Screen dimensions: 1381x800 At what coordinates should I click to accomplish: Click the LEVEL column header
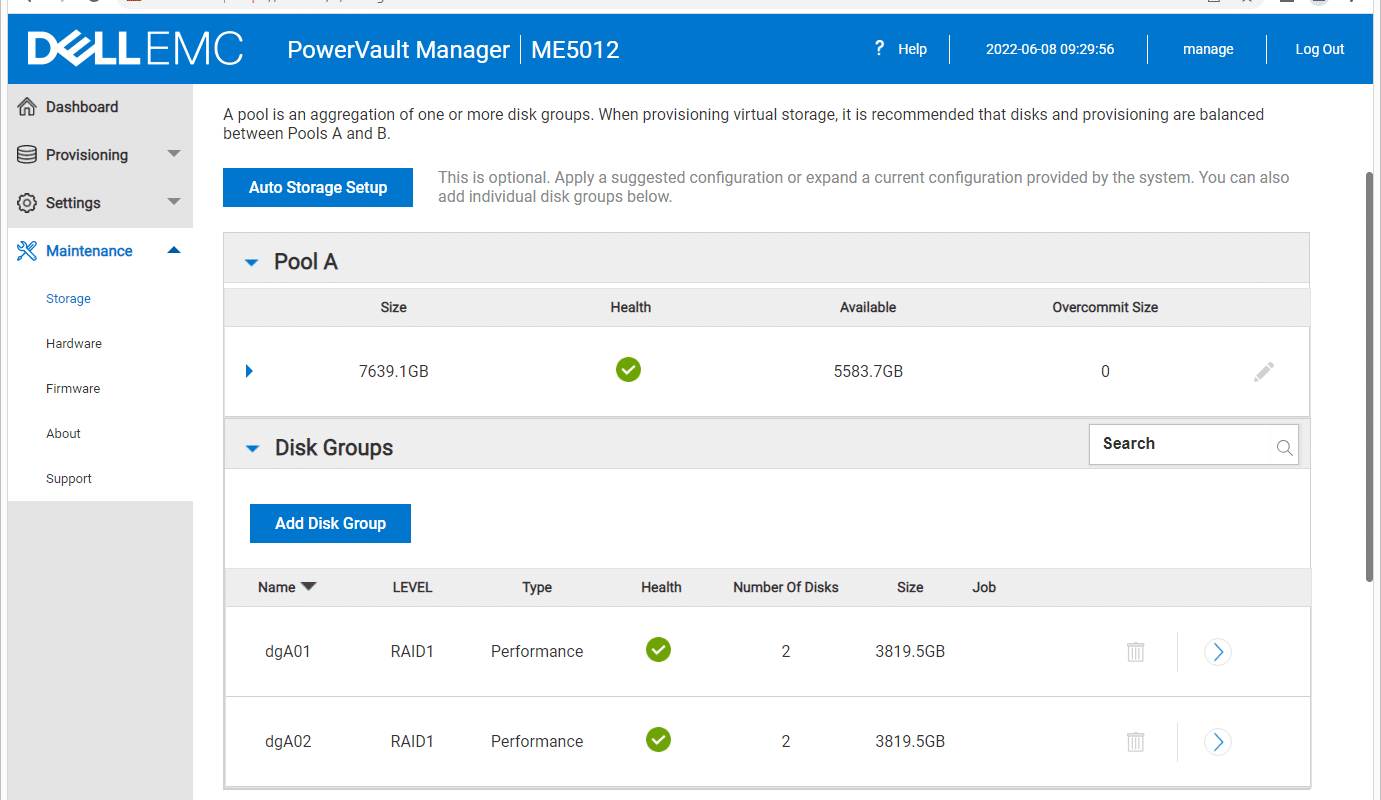tap(412, 587)
